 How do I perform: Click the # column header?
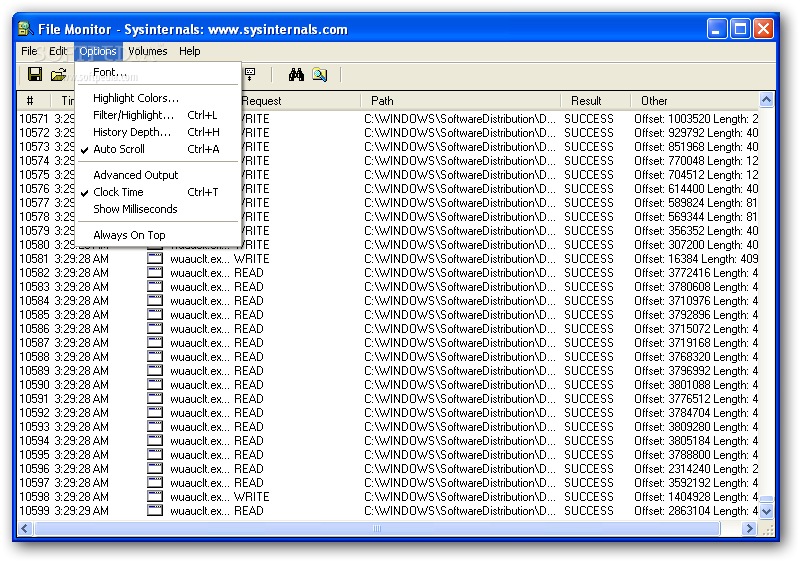pos(34,101)
